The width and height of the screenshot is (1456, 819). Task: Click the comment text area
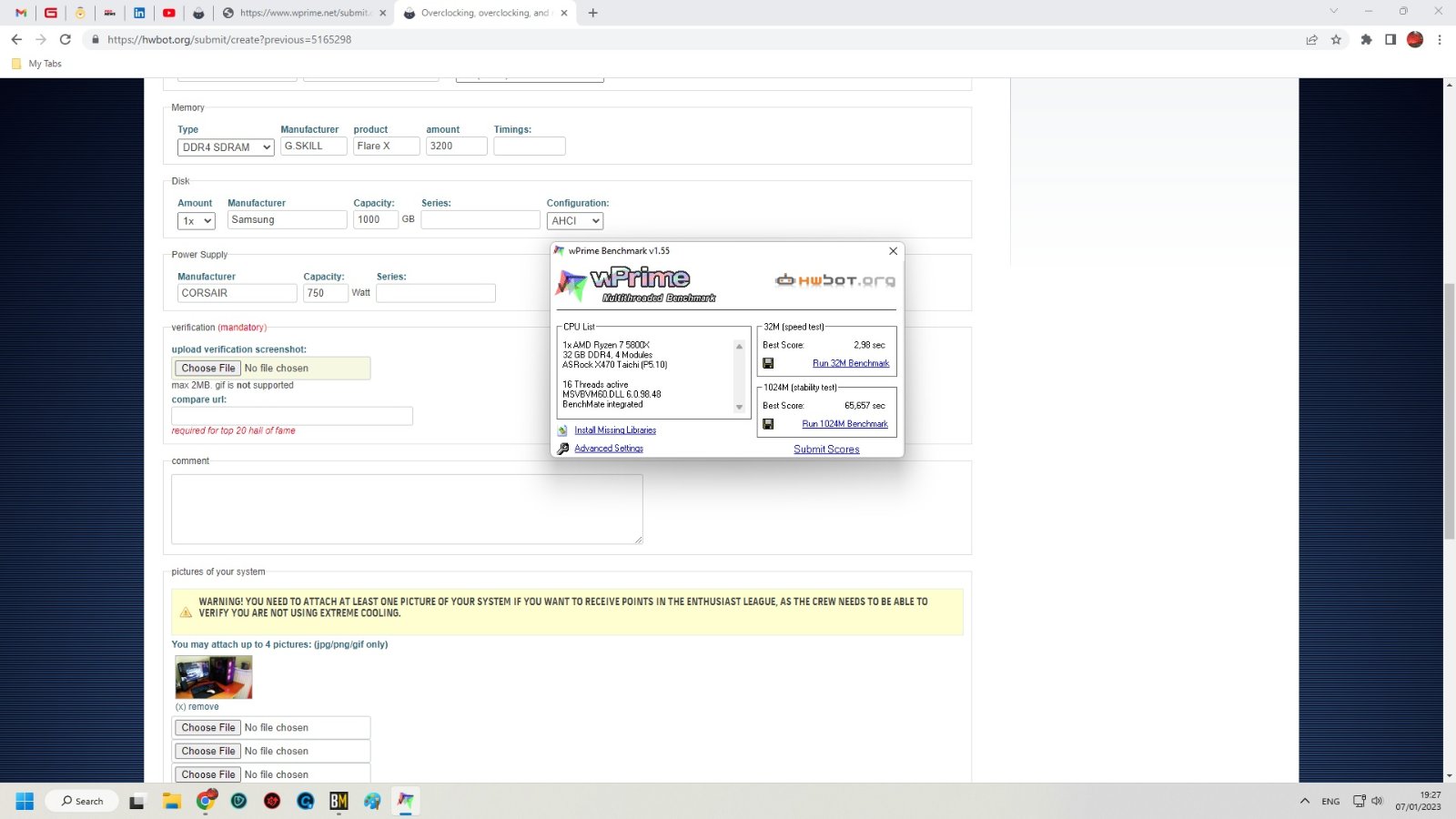(x=407, y=509)
